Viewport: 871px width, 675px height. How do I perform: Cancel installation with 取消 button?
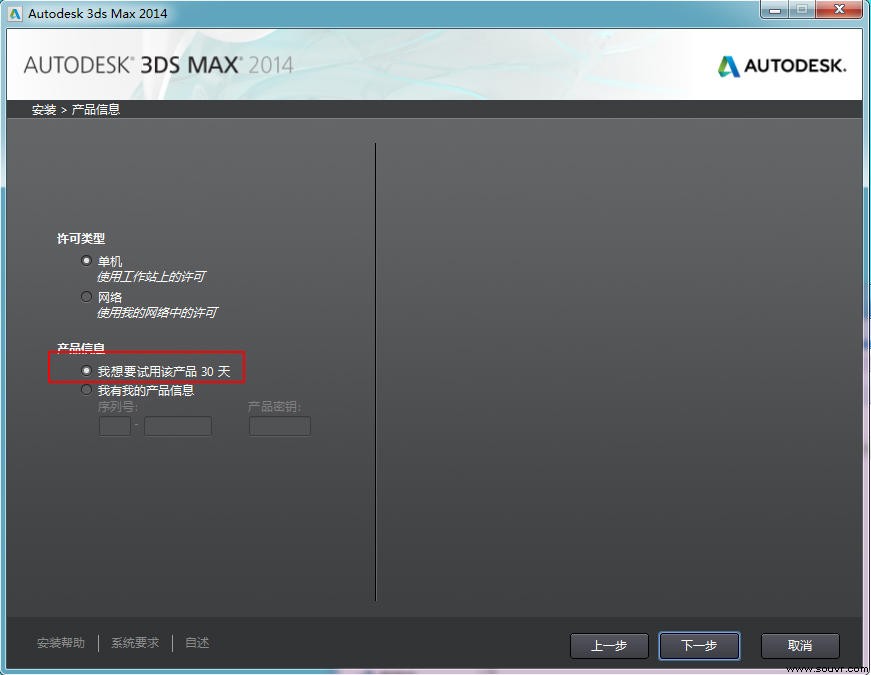800,646
